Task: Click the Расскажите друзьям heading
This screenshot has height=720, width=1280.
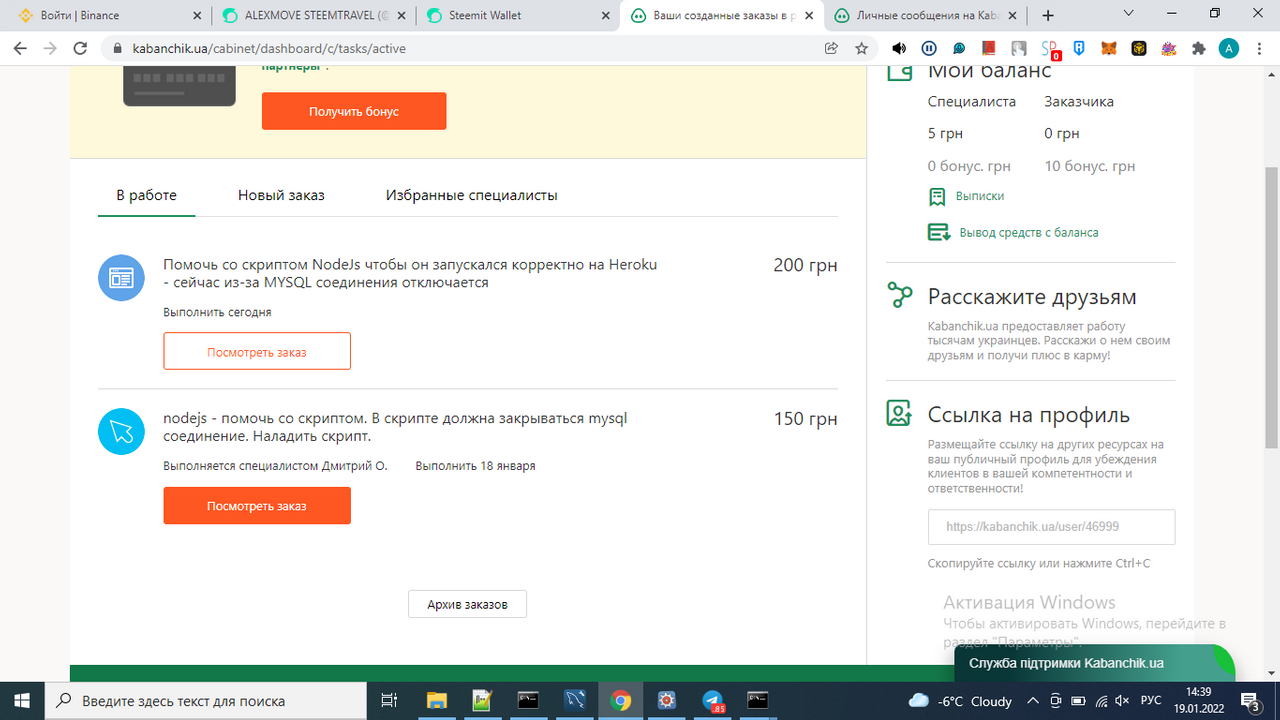Action: click(1032, 297)
